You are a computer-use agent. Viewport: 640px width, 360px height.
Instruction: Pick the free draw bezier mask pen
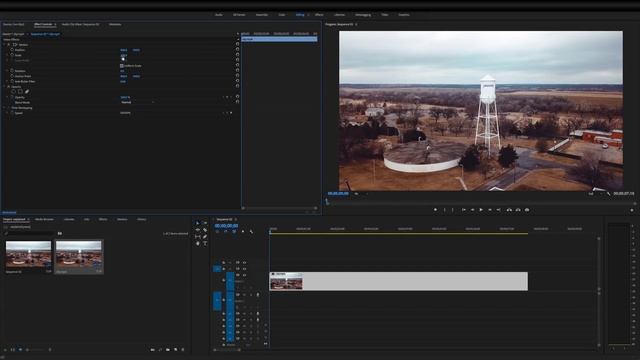[x=27, y=92]
